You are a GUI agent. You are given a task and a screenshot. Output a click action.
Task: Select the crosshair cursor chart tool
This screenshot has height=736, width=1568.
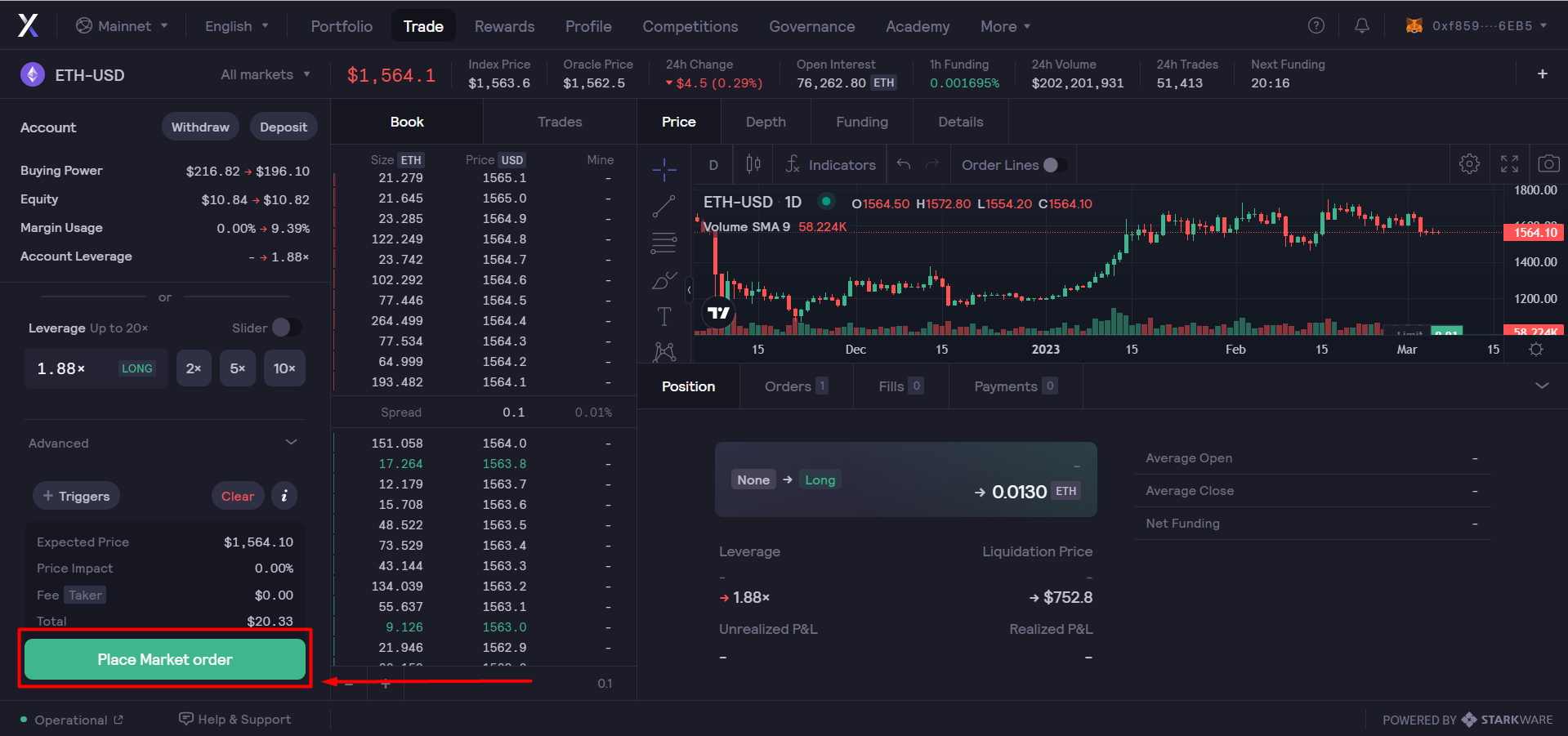pos(664,169)
